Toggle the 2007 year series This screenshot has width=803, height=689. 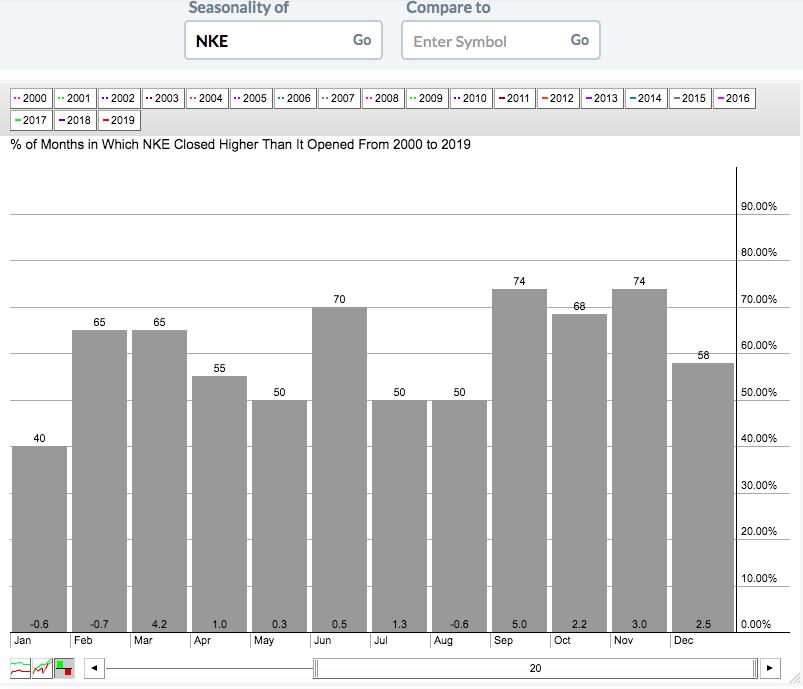(x=340, y=98)
